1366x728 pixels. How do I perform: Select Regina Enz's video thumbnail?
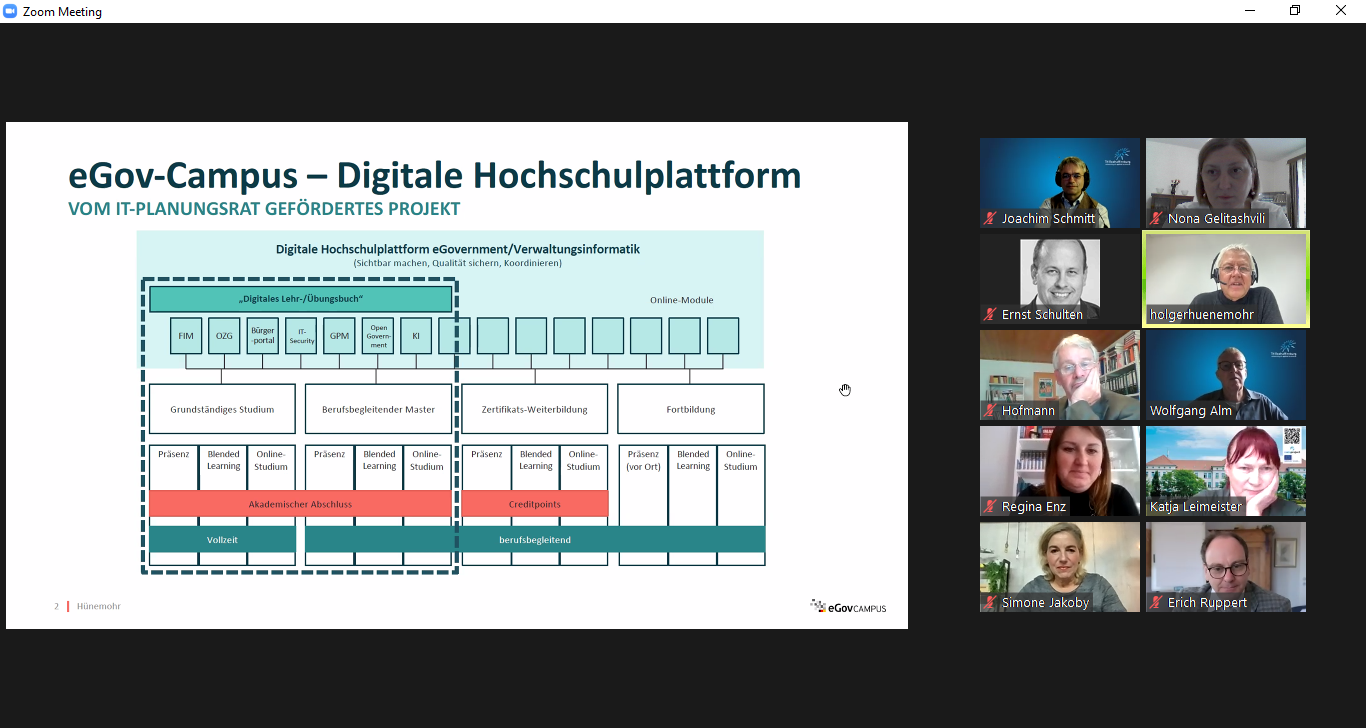[1060, 471]
